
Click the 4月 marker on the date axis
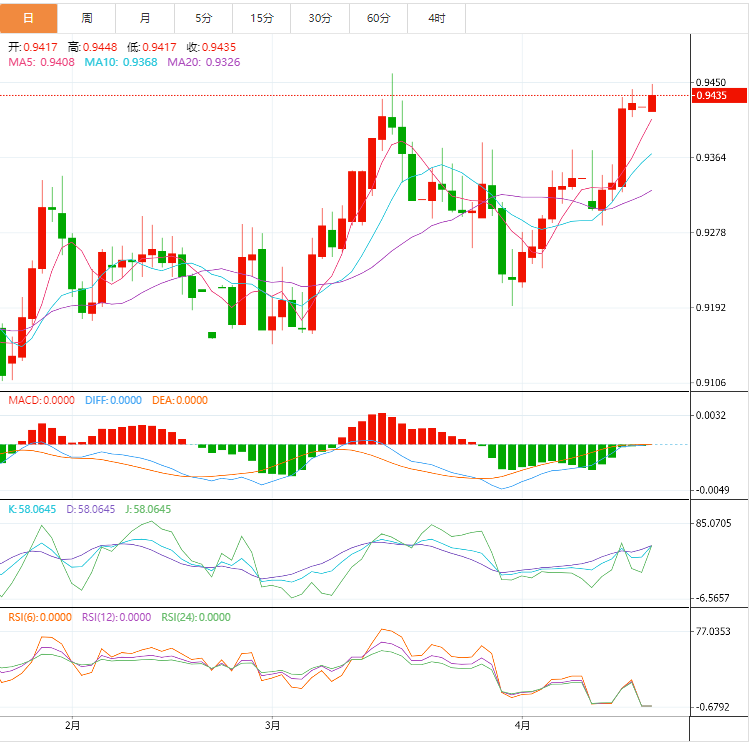tap(522, 724)
